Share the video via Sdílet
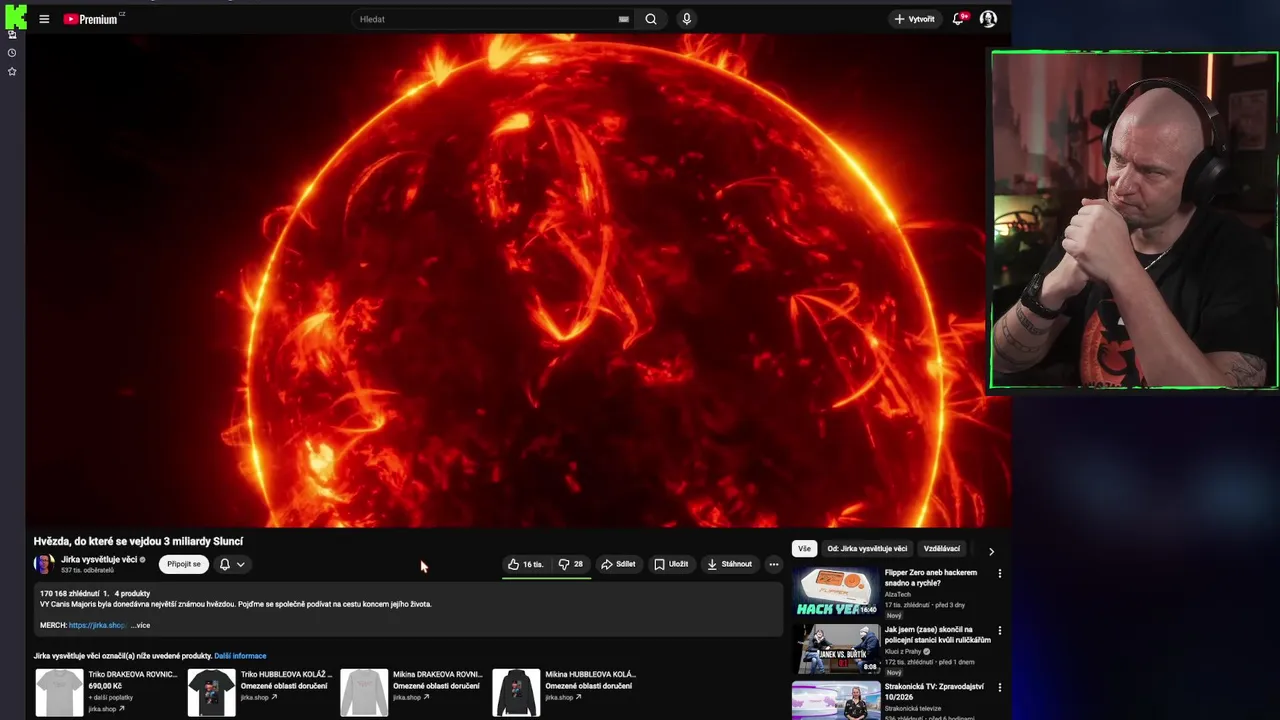 click(618, 564)
